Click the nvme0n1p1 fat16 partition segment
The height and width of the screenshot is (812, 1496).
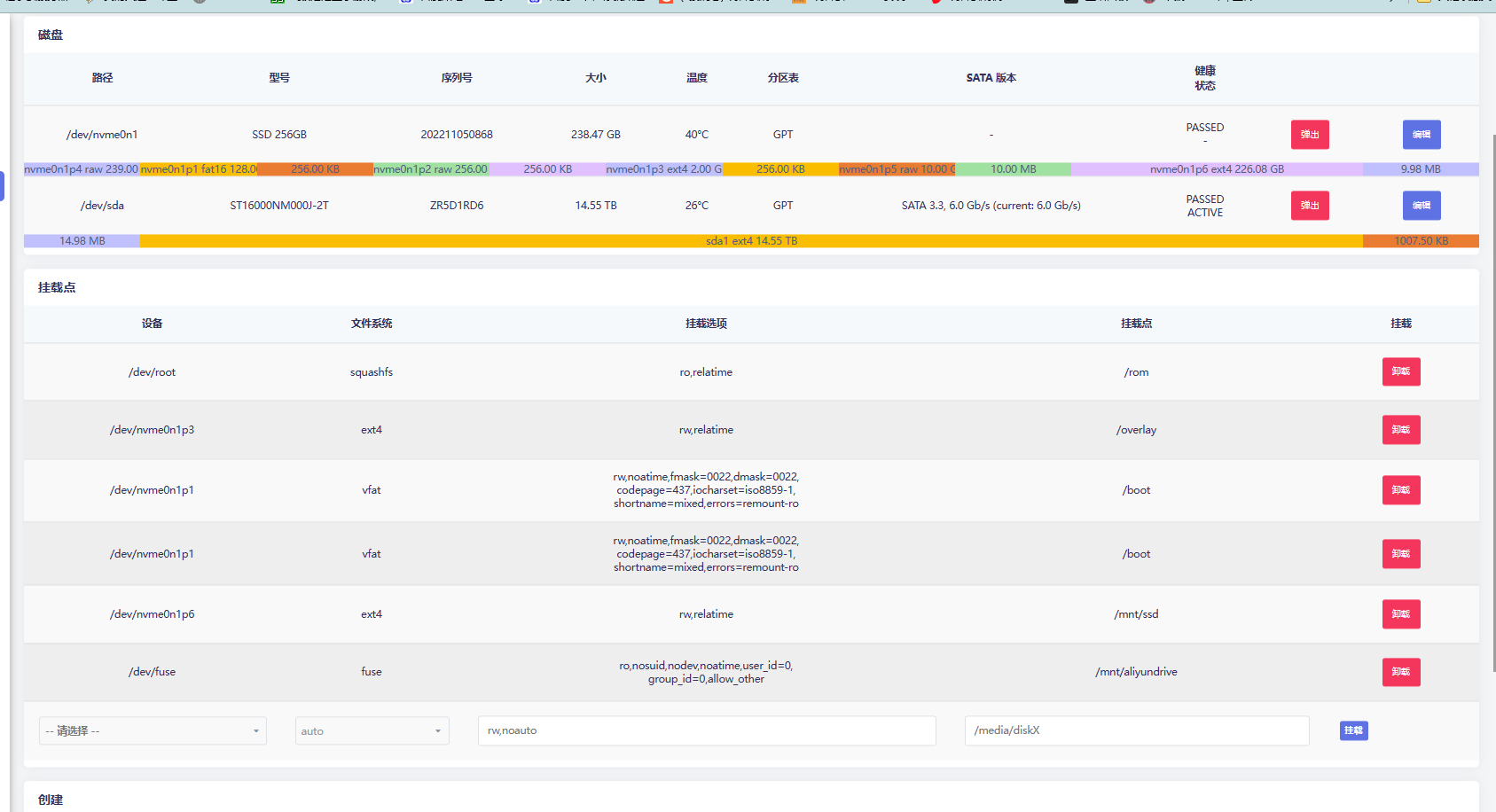[x=199, y=169]
